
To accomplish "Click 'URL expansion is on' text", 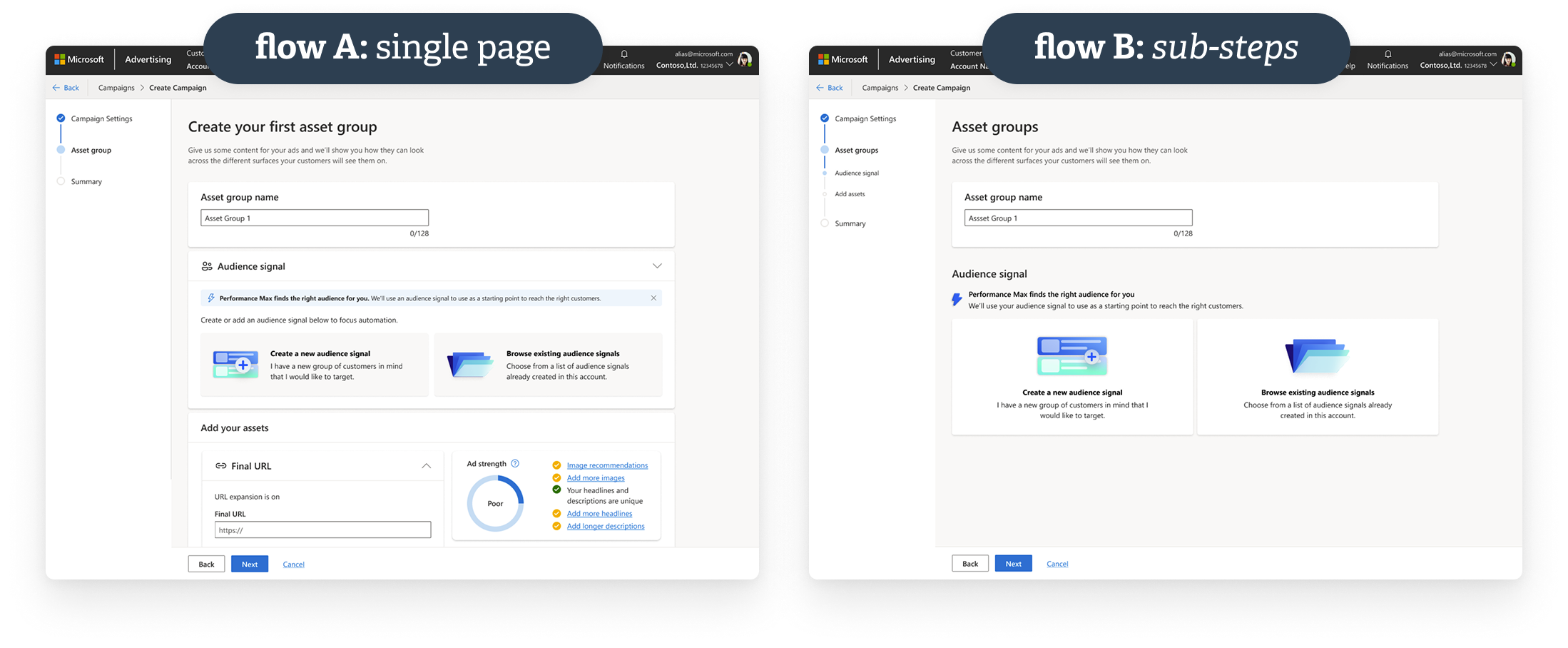I will pyautogui.click(x=247, y=497).
